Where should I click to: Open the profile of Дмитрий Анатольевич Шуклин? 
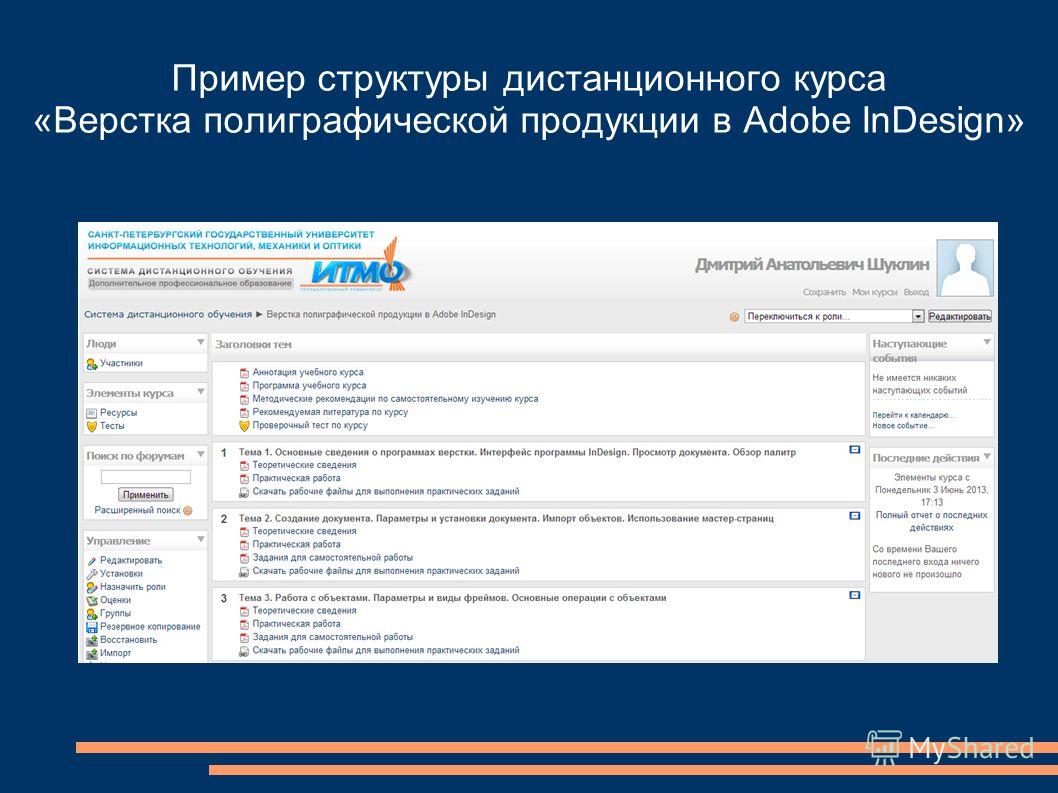[812, 265]
